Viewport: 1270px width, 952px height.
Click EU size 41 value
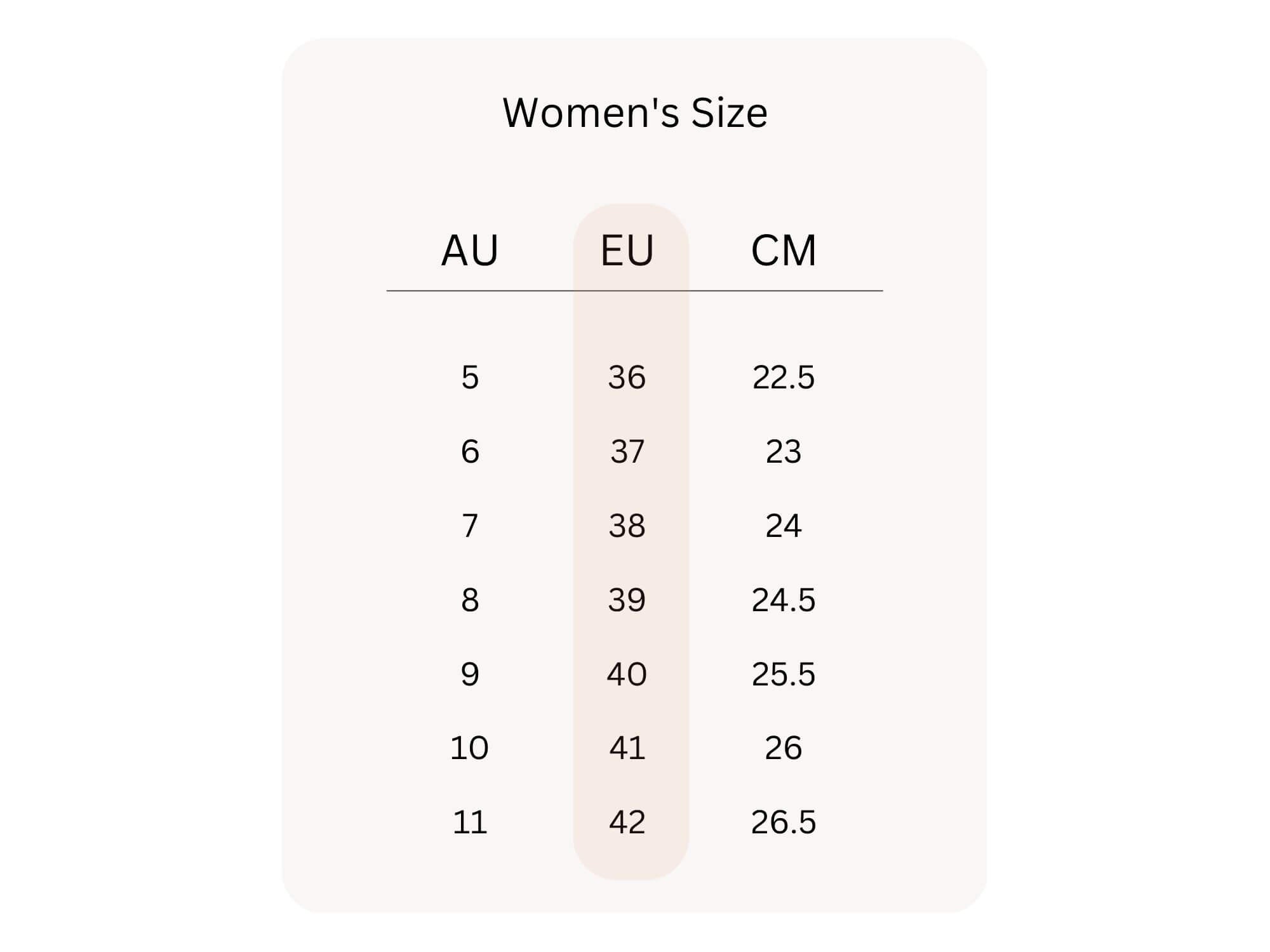point(627,748)
